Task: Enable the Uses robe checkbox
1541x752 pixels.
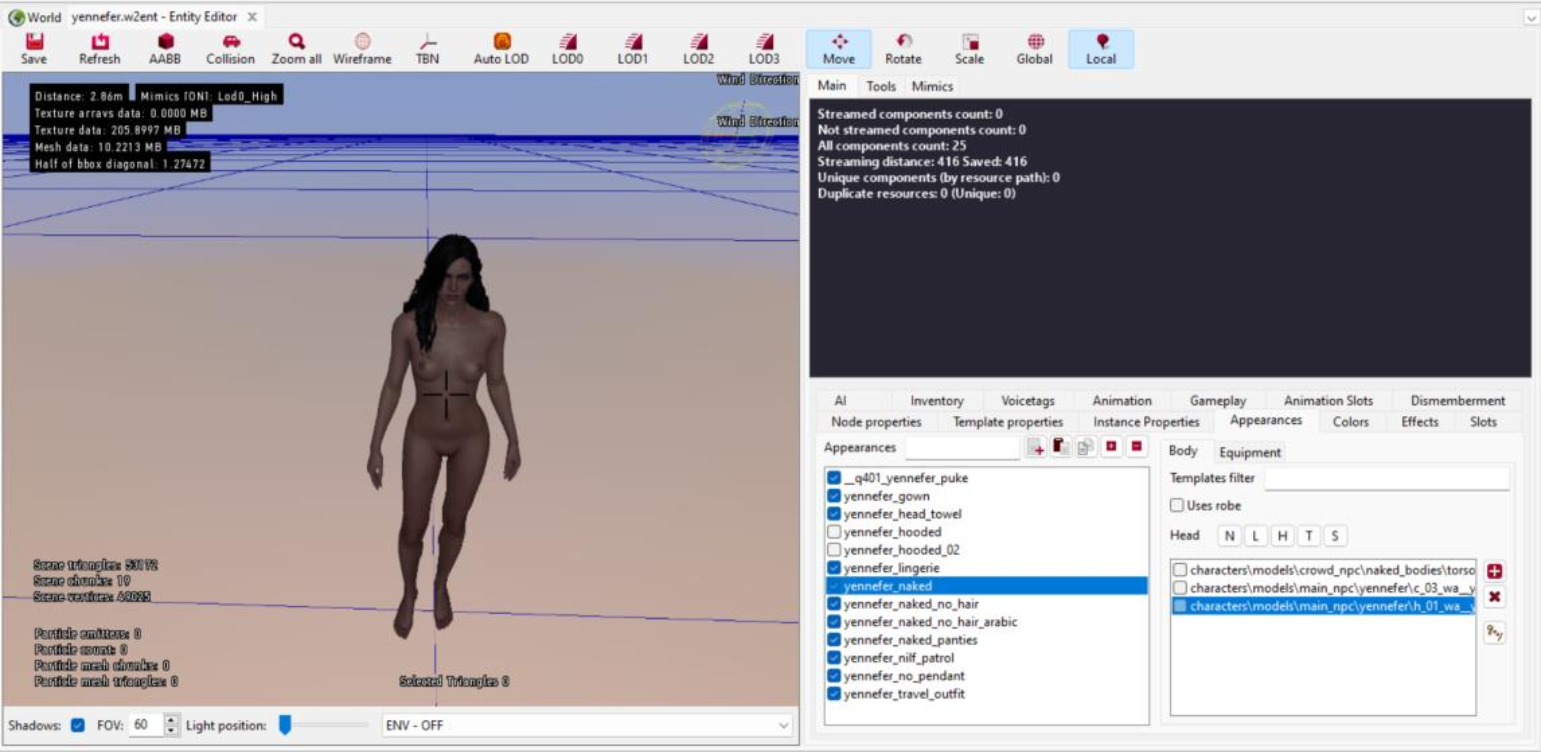Action: click(1176, 507)
